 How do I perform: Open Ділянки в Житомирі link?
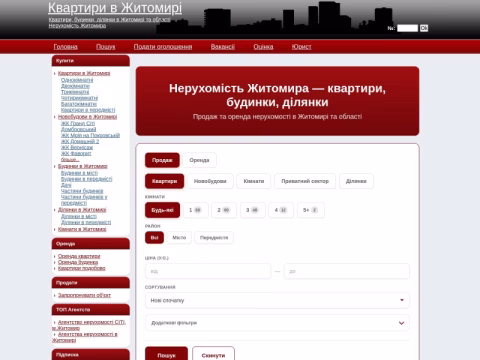tap(82, 210)
